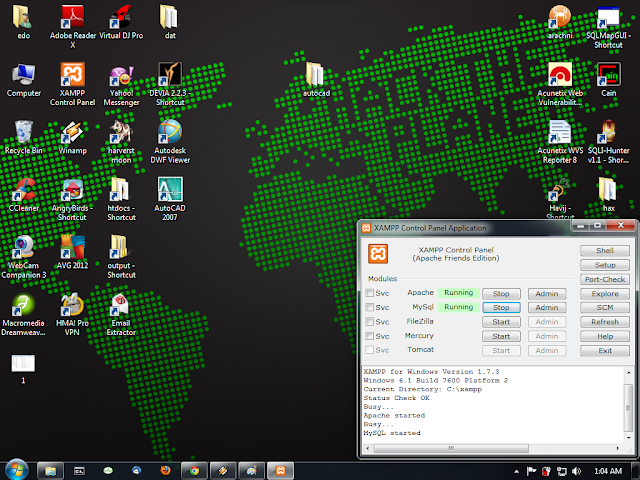
Task: Enable Svc checkbox for FileZilla
Action: tap(369, 322)
